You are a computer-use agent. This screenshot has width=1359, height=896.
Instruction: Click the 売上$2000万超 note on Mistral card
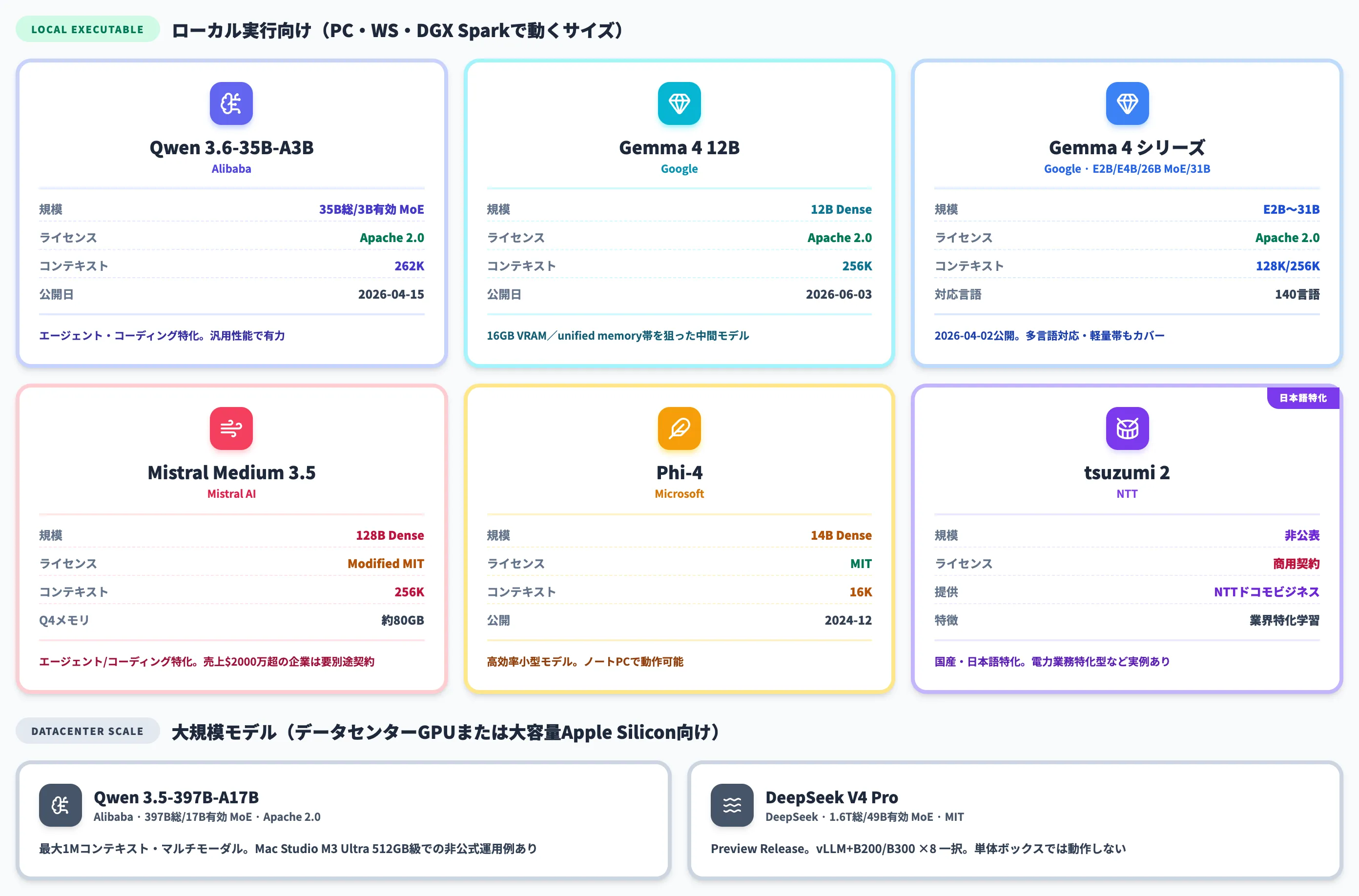click(206, 661)
